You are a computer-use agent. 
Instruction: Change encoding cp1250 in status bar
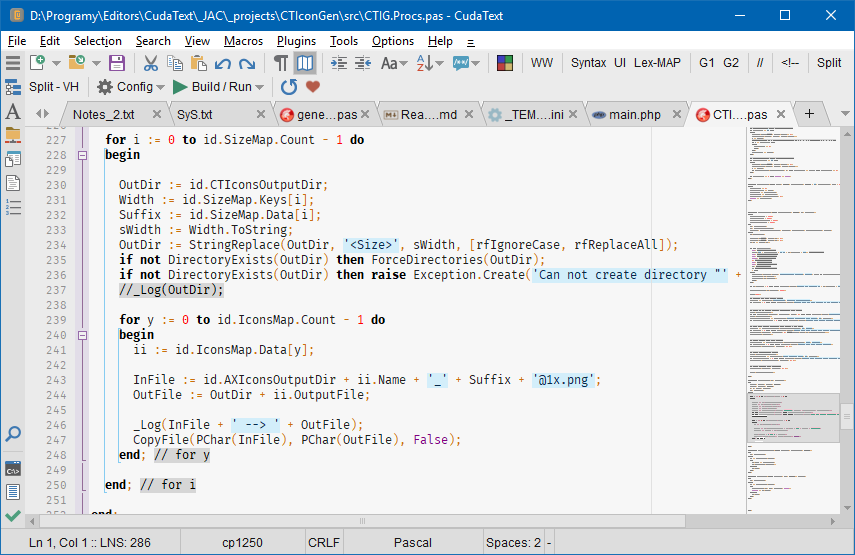click(242, 542)
